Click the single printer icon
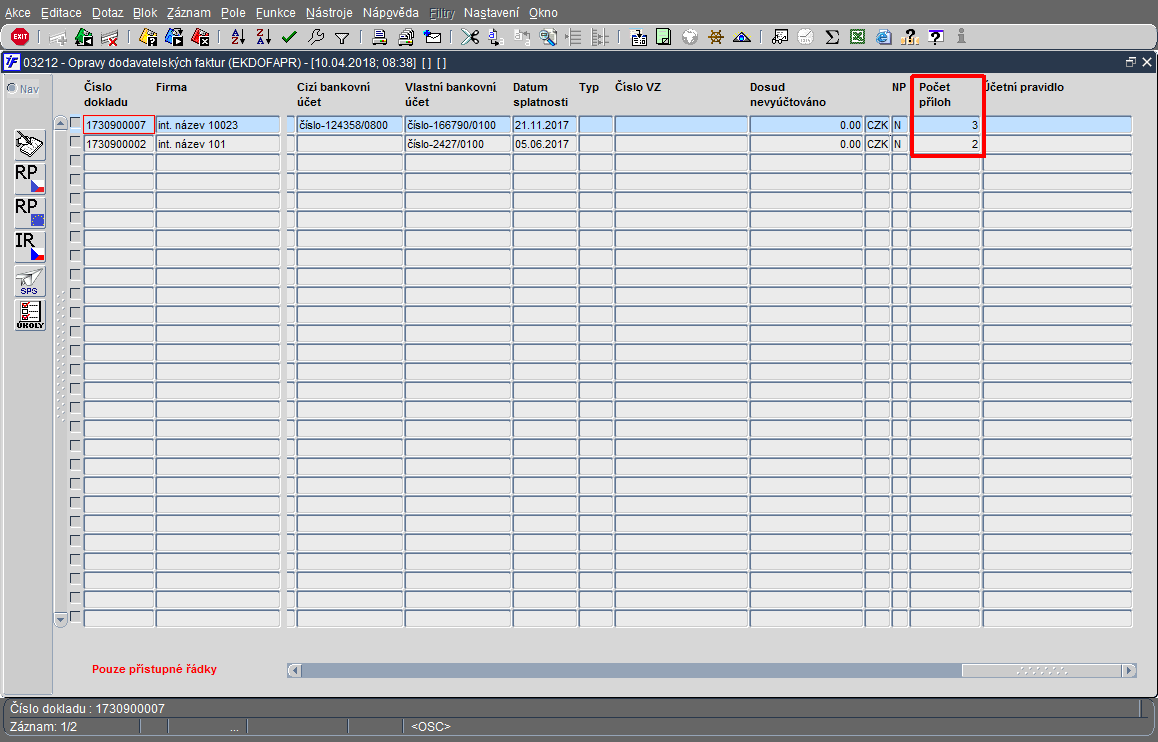 (379, 36)
